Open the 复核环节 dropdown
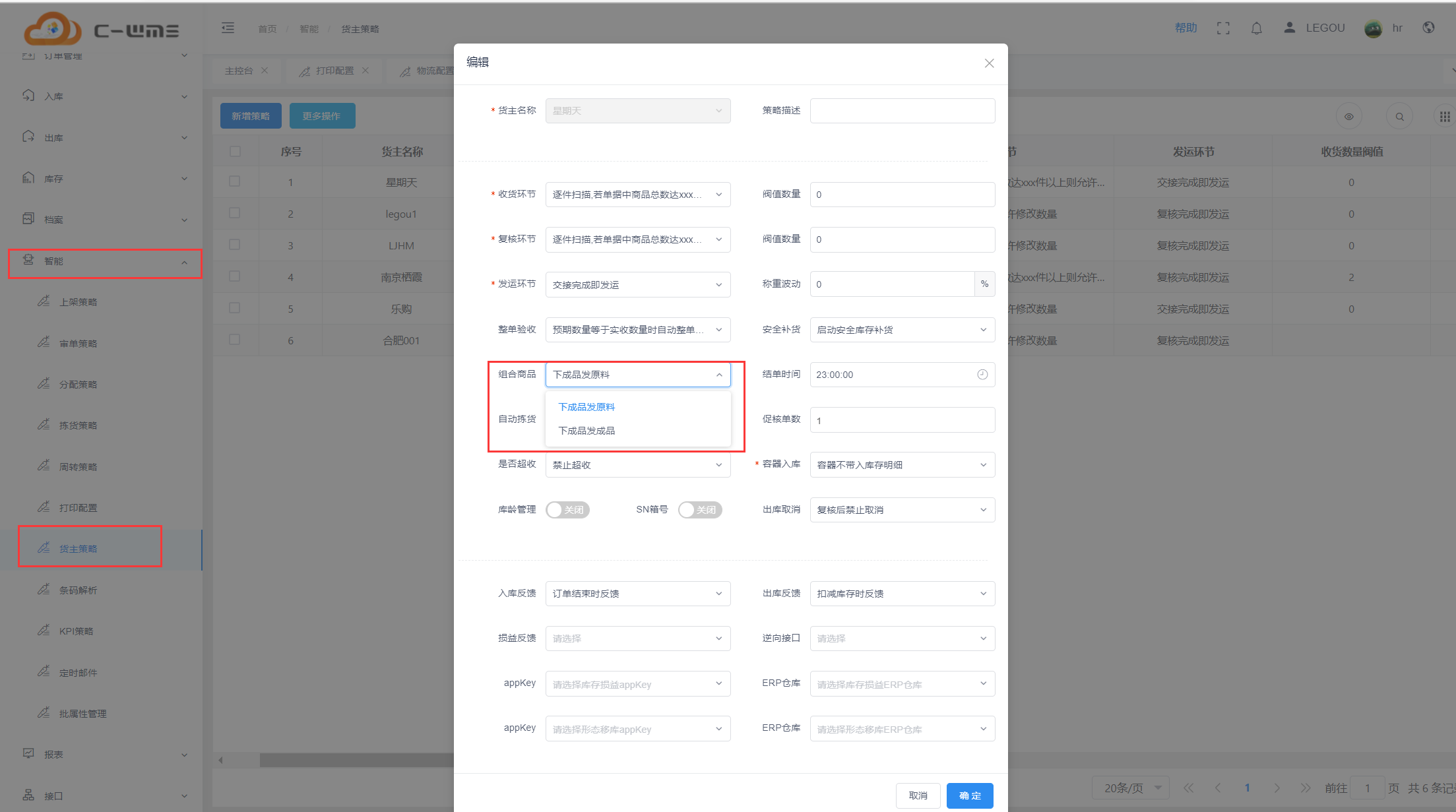This screenshot has height=812, width=1456. (x=638, y=239)
